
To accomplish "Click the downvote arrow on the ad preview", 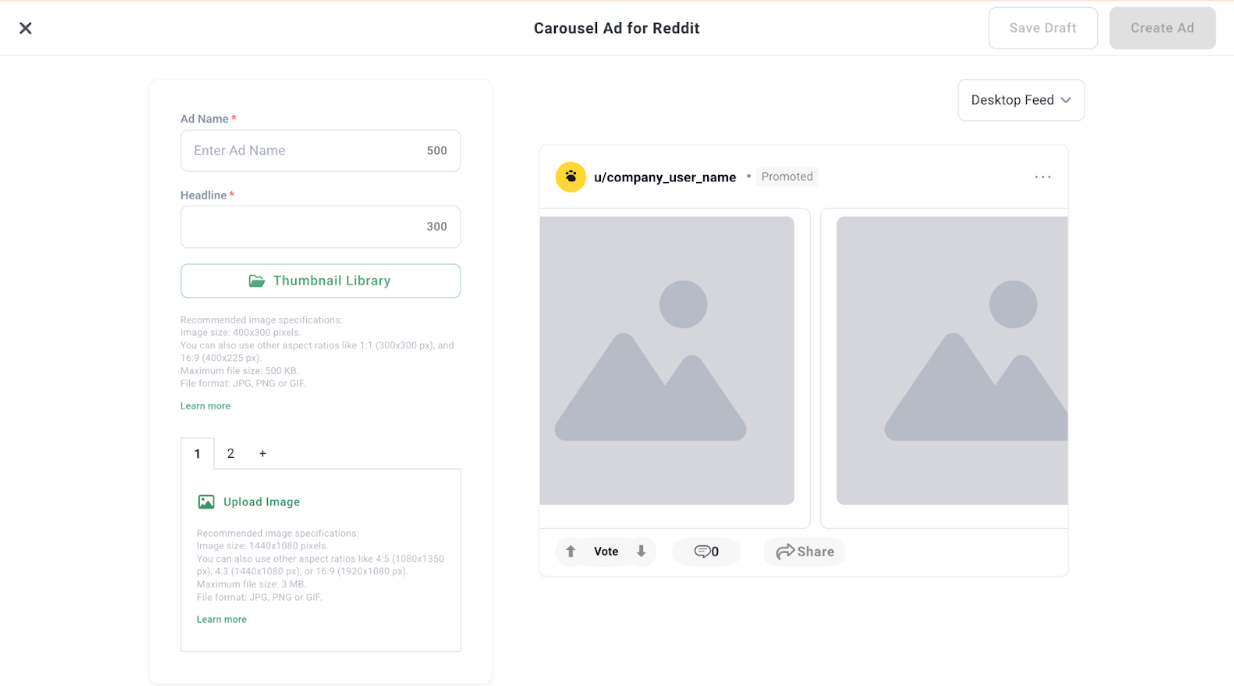I will coord(641,551).
